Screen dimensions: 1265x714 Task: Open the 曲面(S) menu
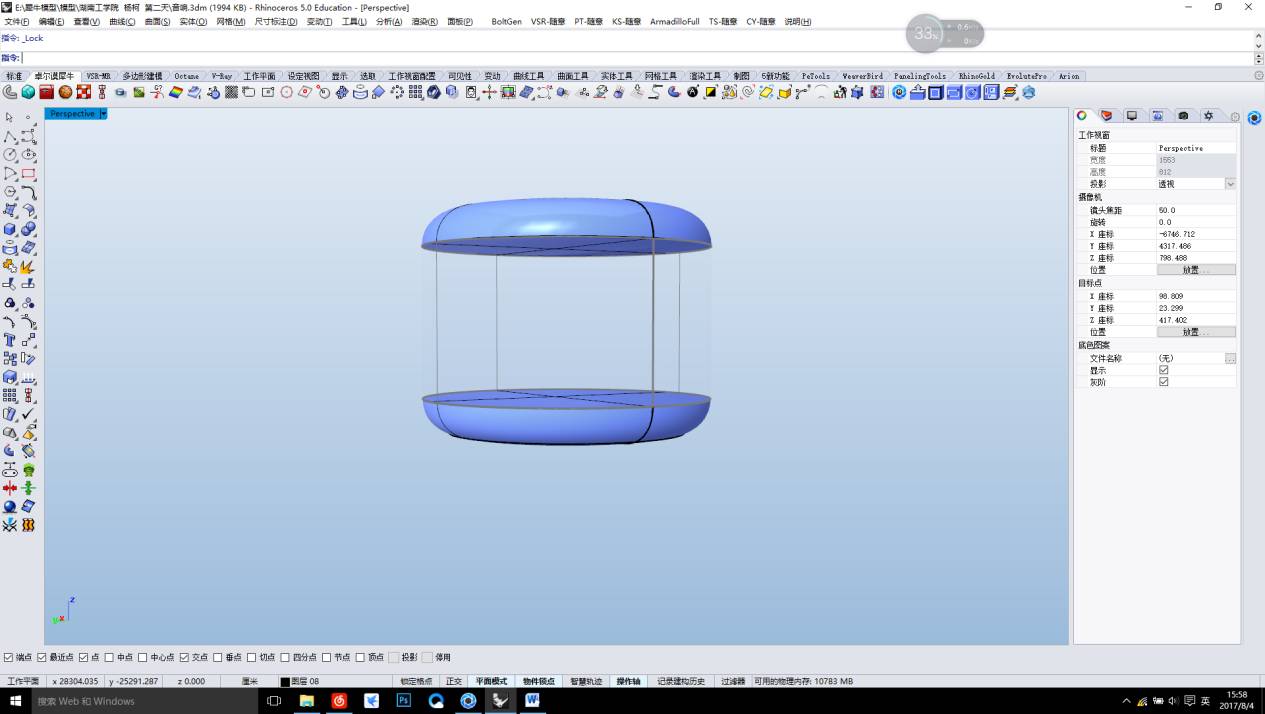[157, 21]
